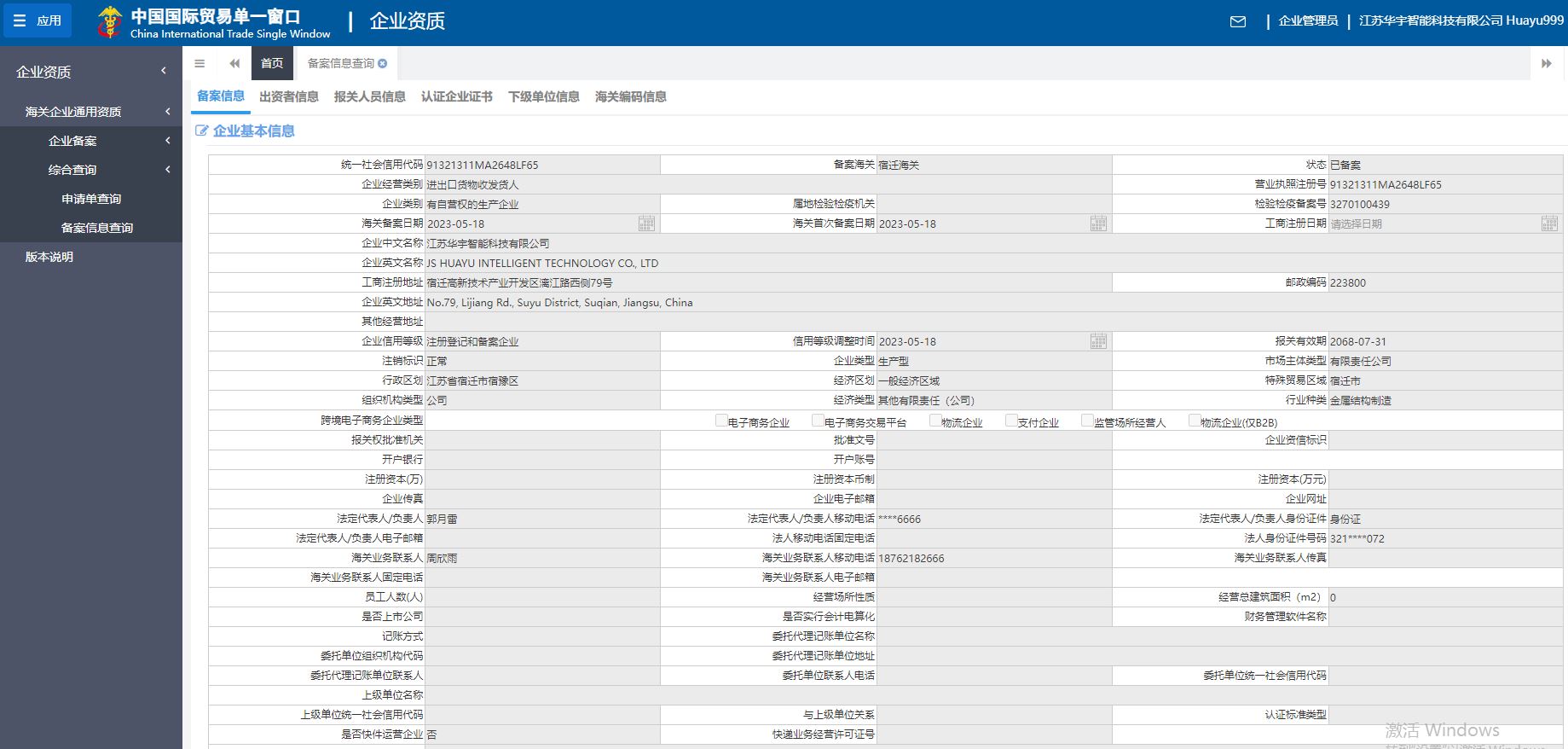
Task: Toggle sidebar with the three-line icon
Action: (x=200, y=63)
